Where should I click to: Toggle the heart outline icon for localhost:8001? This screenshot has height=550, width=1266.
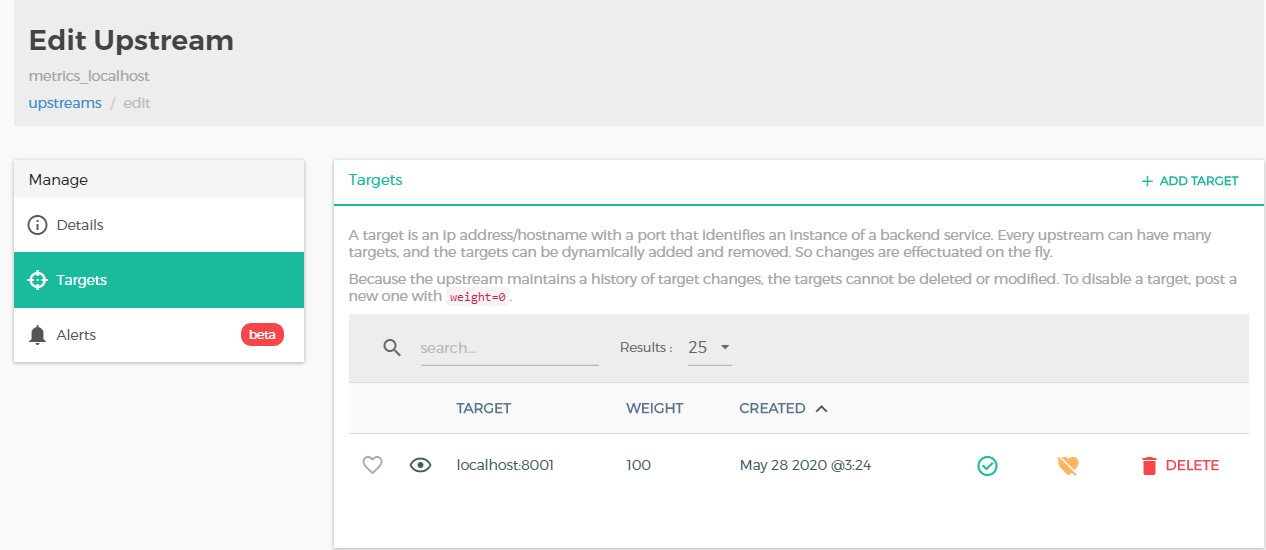(x=372, y=465)
